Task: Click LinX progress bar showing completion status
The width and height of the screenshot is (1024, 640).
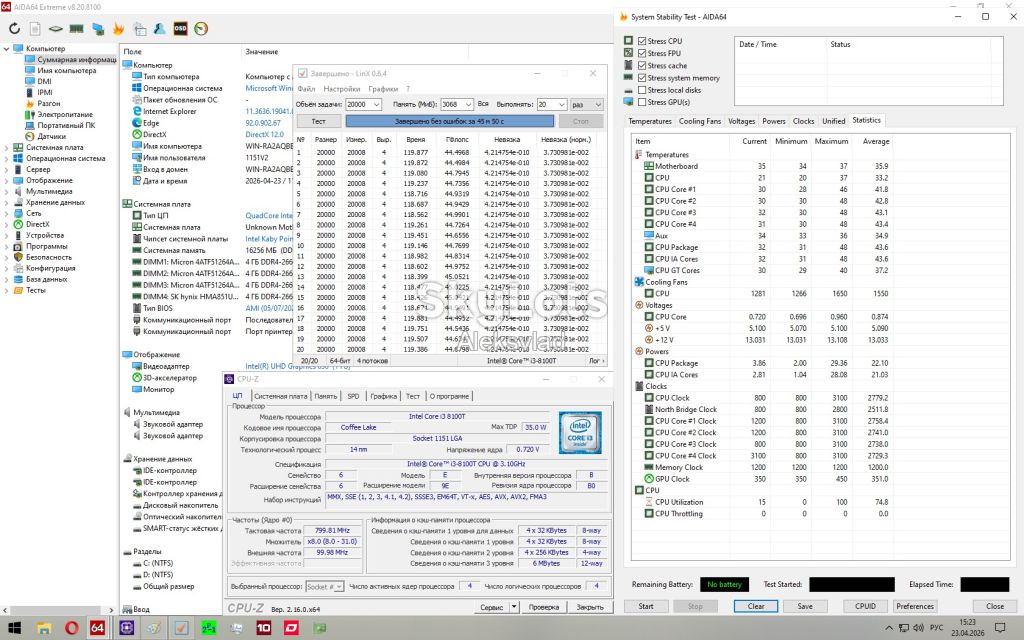Action: point(449,121)
